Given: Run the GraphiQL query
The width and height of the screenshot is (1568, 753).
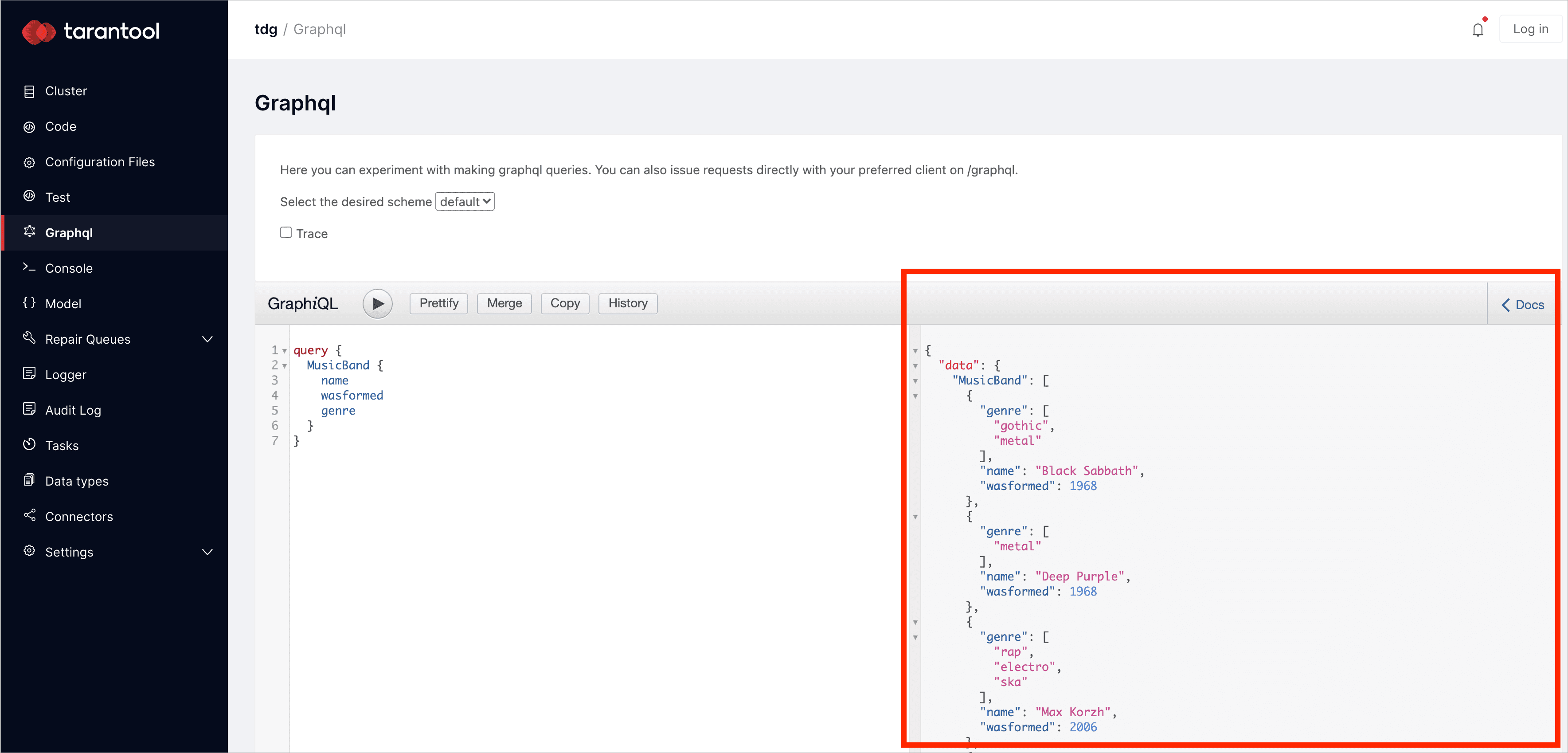Looking at the screenshot, I should click(x=377, y=303).
